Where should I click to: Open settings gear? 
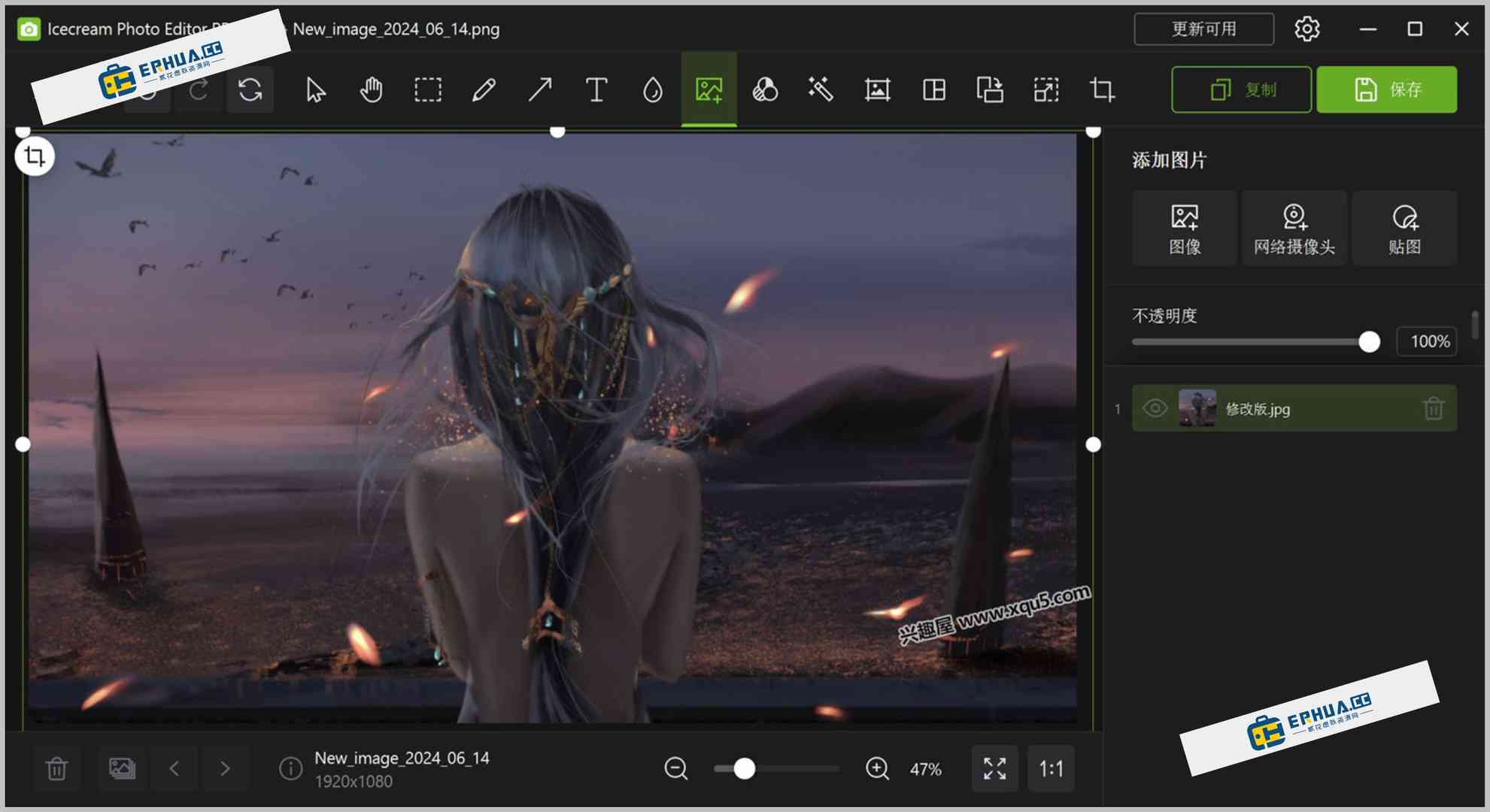[x=1306, y=29]
